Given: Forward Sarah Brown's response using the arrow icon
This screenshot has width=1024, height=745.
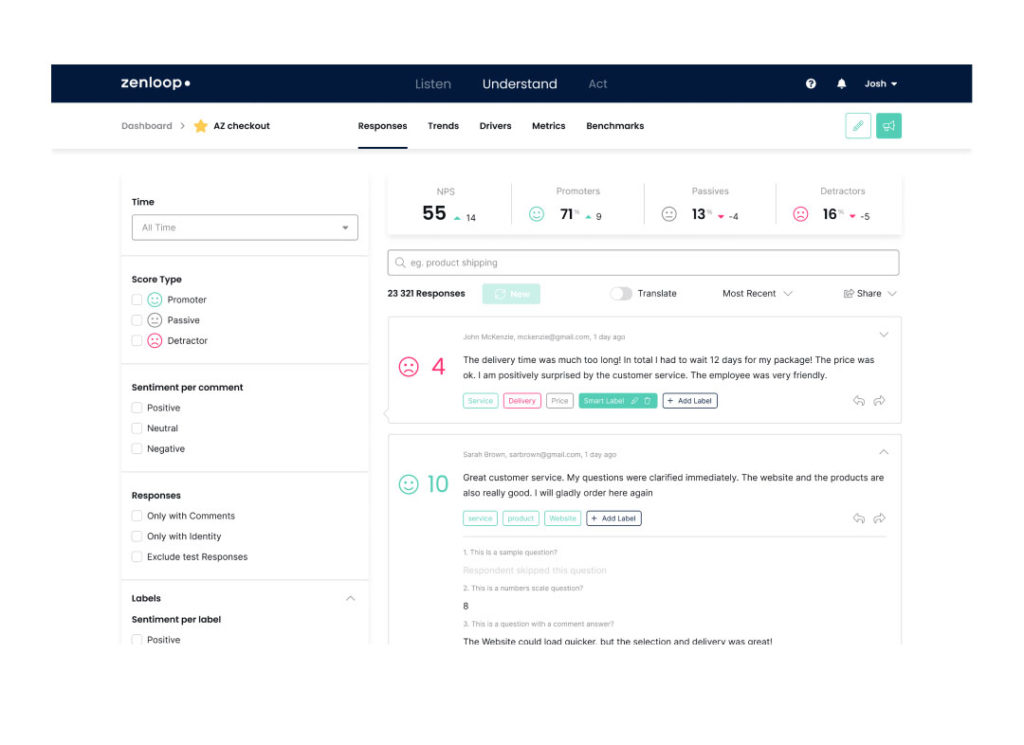Looking at the screenshot, I should click(x=879, y=517).
